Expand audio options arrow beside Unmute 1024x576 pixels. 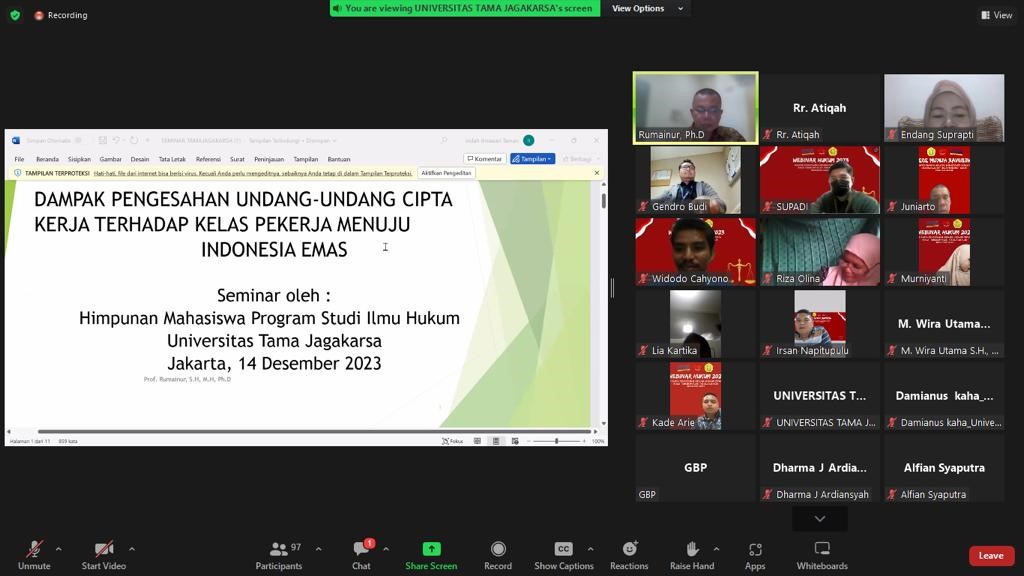58,548
